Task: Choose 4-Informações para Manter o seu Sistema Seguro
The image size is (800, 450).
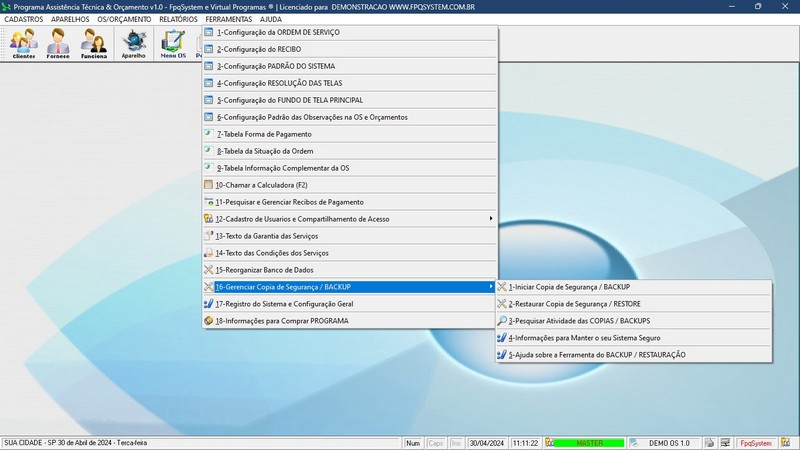Action: point(634,338)
